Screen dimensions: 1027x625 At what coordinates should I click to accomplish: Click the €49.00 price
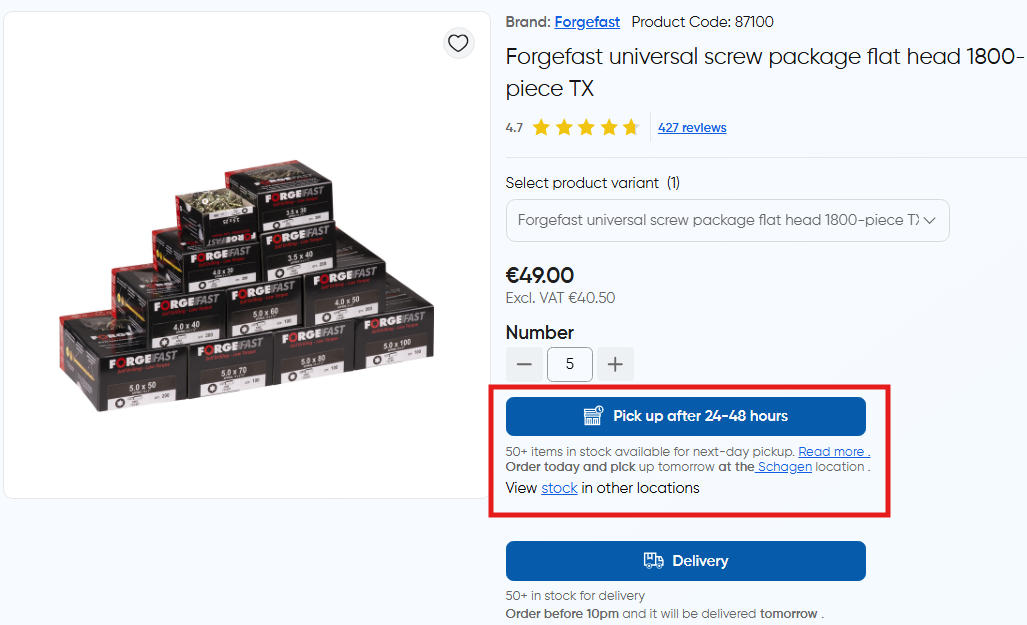click(540, 276)
